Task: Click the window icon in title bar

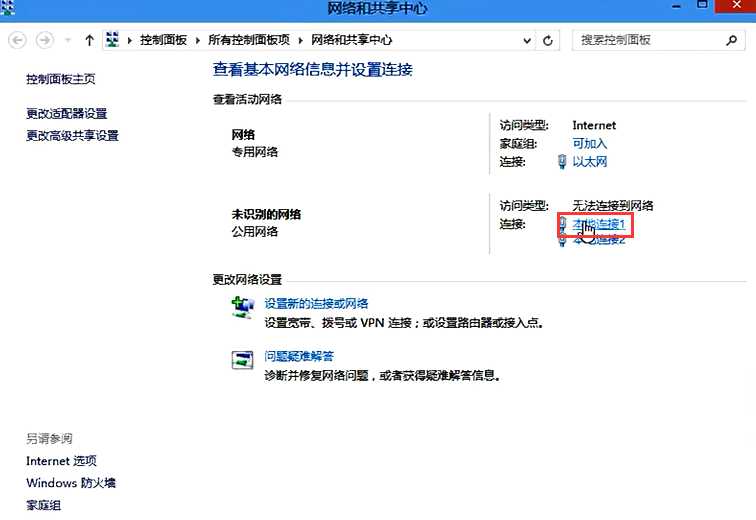Action: click(x=8, y=7)
